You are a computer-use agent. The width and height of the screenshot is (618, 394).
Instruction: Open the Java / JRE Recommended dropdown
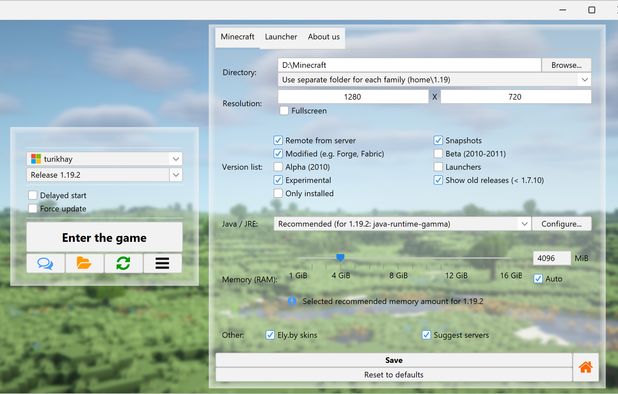tap(402, 224)
